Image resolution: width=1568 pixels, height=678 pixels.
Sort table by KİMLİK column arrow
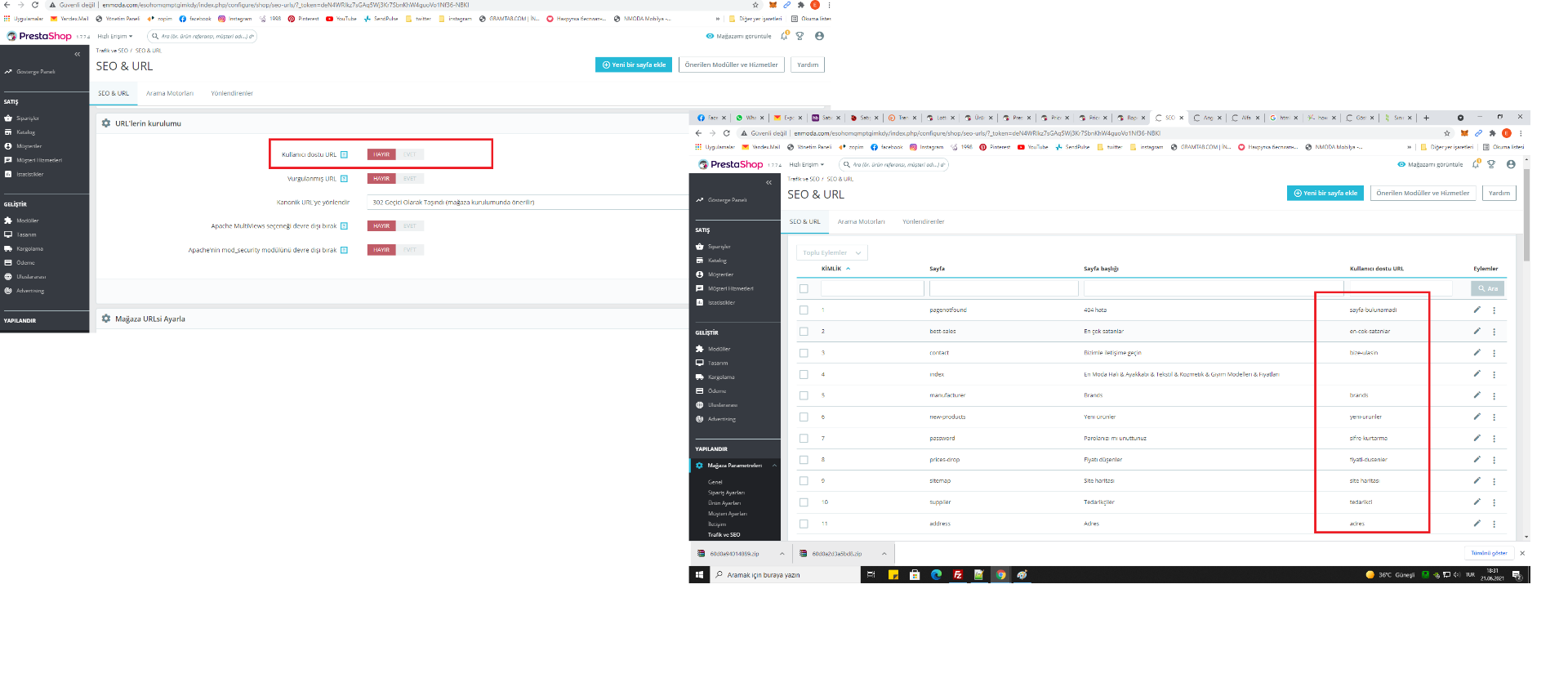848,268
